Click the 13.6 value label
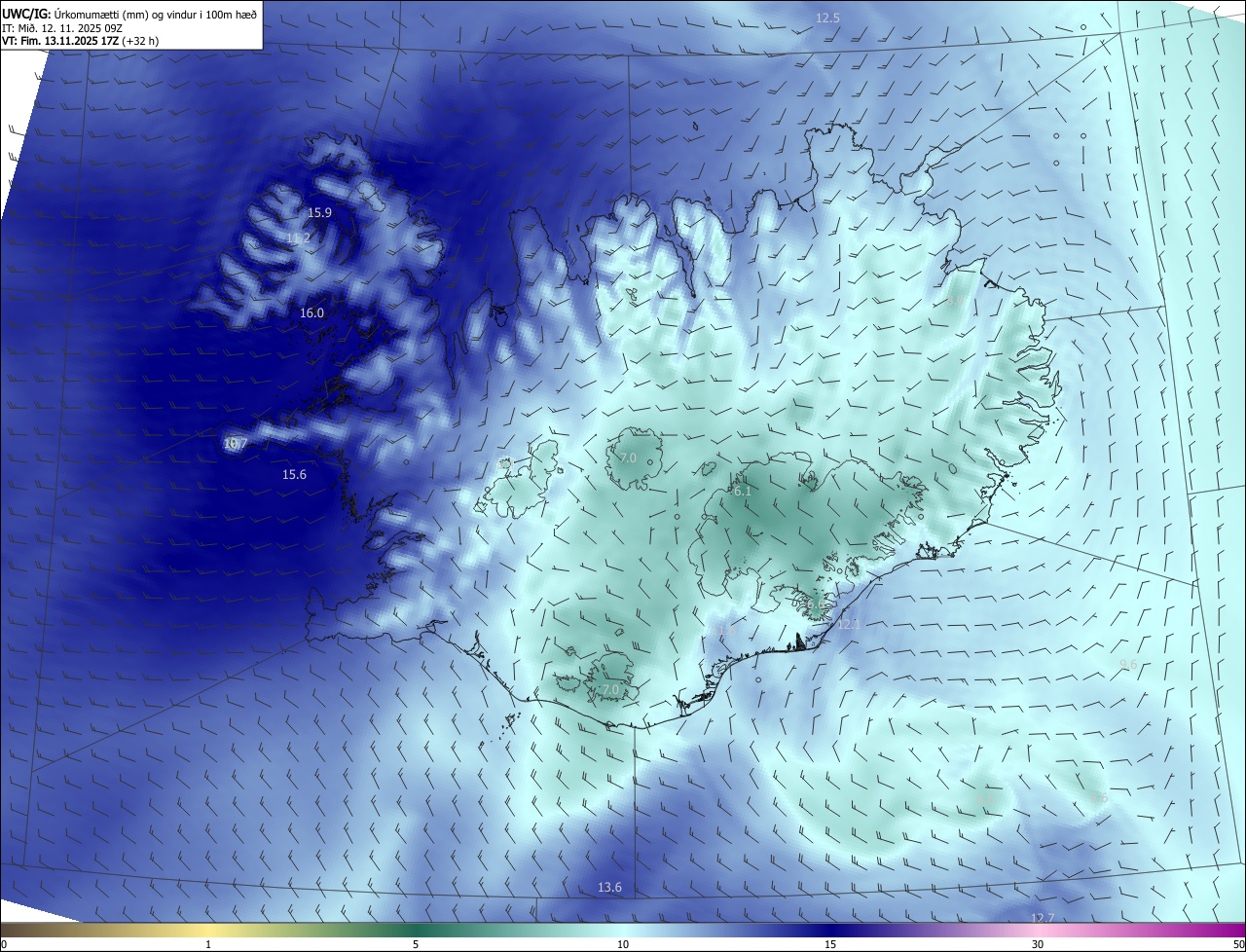 (x=609, y=887)
